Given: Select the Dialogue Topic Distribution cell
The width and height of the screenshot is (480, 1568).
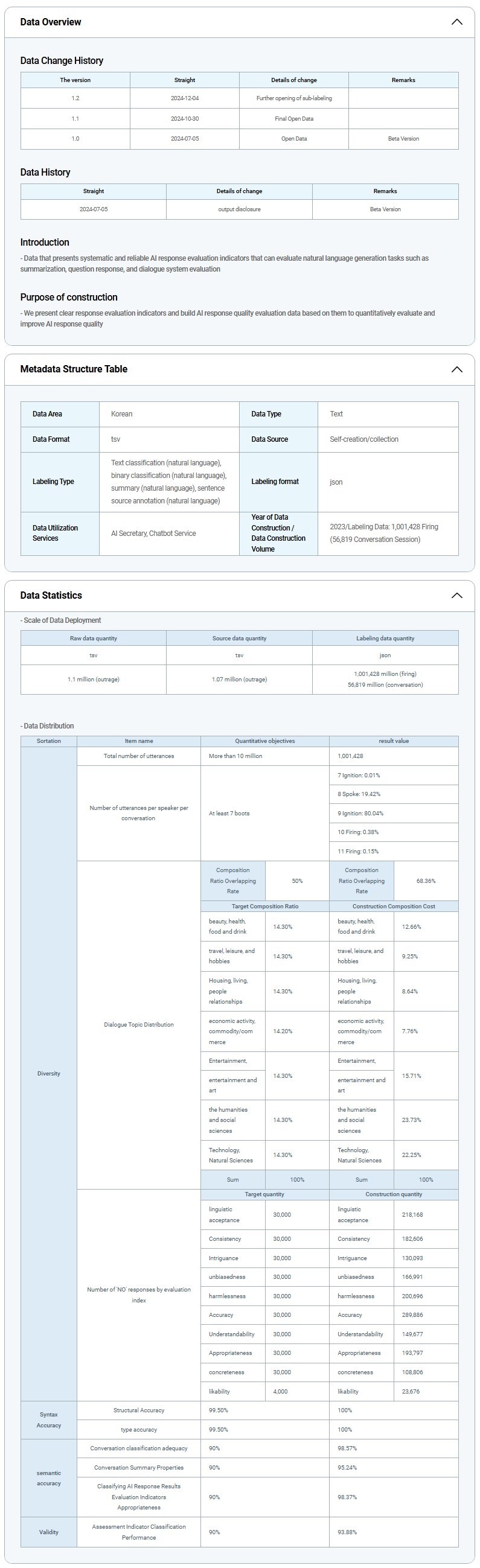Looking at the screenshot, I should [139, 1024].
